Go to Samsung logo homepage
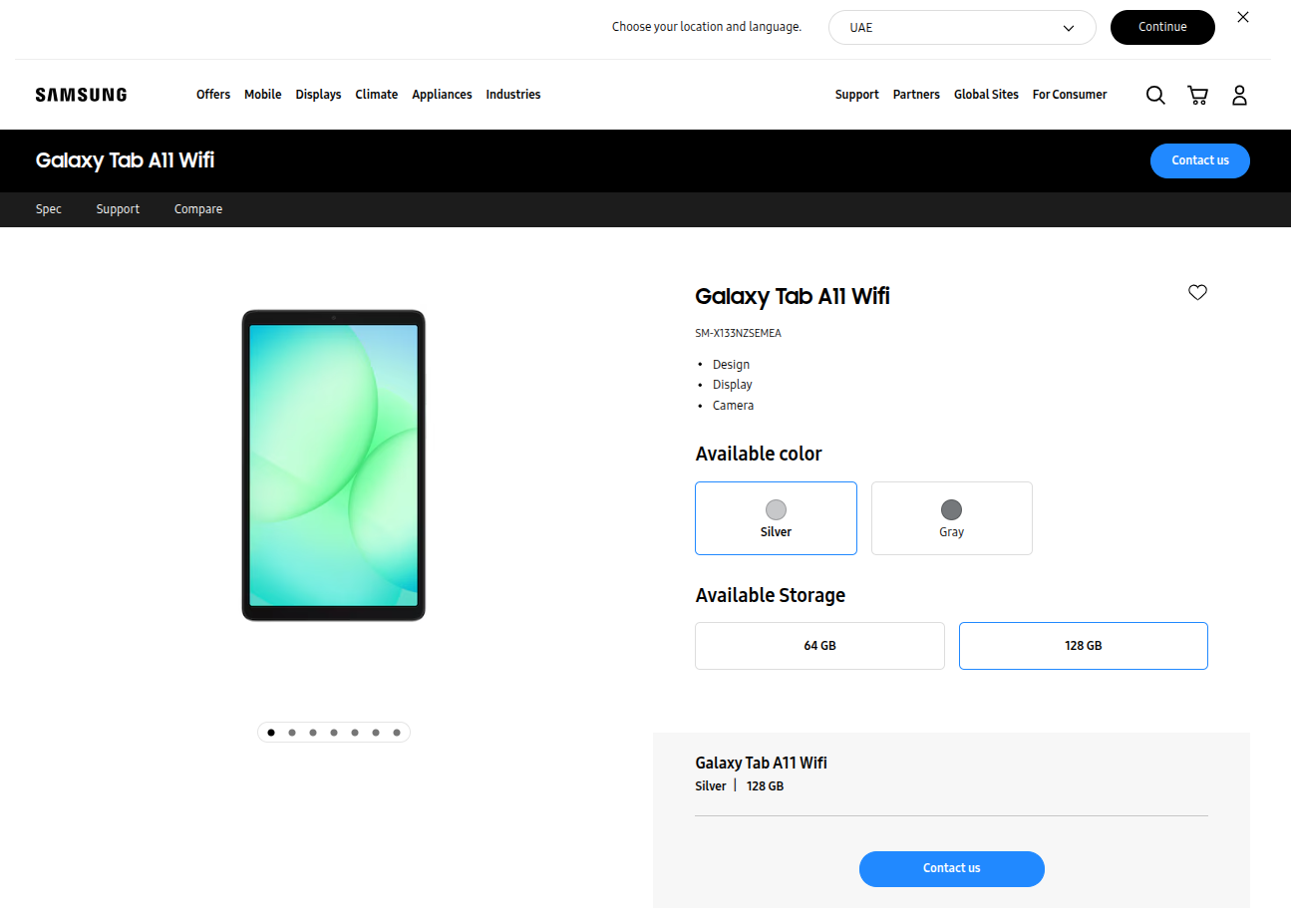This screenshot has width=1291, height=924. point(82,95)
